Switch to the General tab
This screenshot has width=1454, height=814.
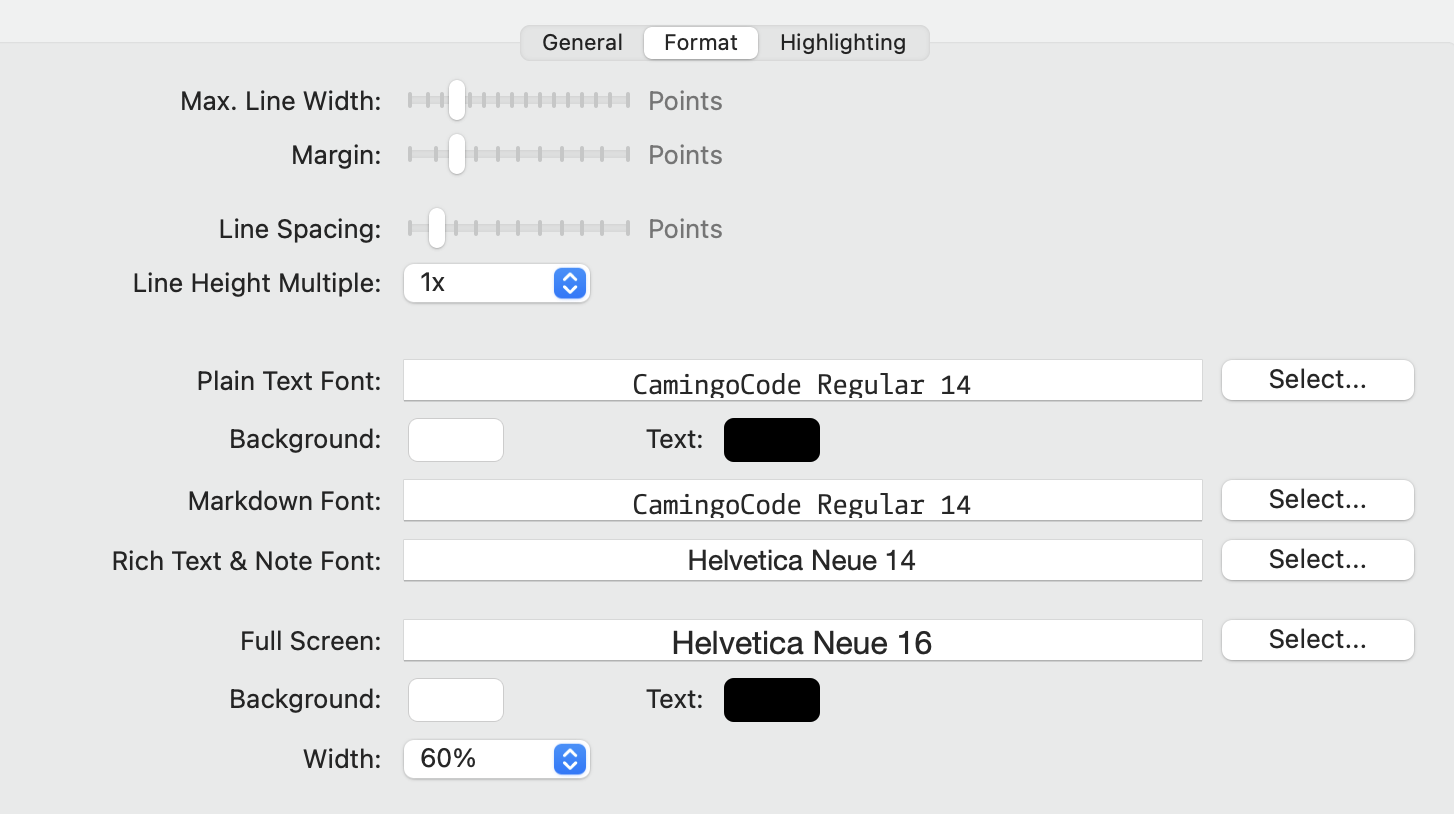coord(582,43)
